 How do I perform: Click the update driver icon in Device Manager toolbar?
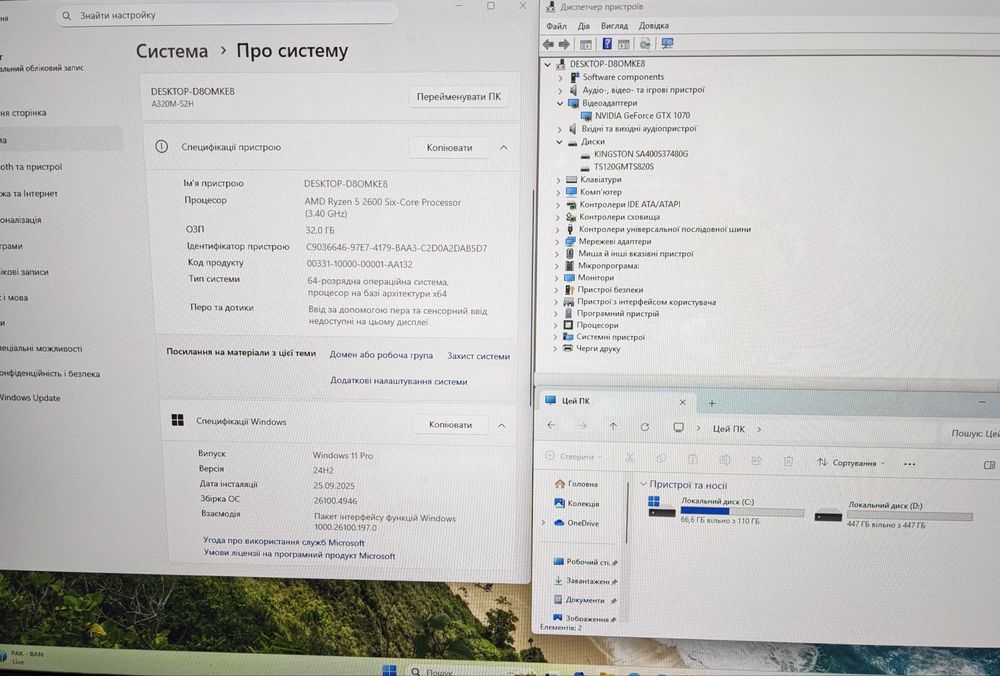click(645, 43)
